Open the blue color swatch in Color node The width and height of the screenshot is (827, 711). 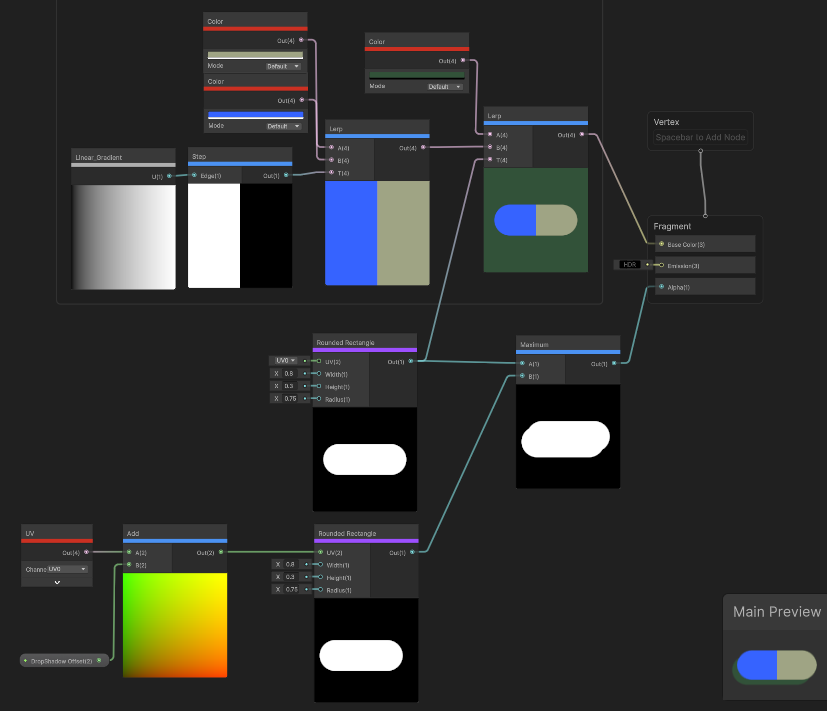tap(255, 115)
